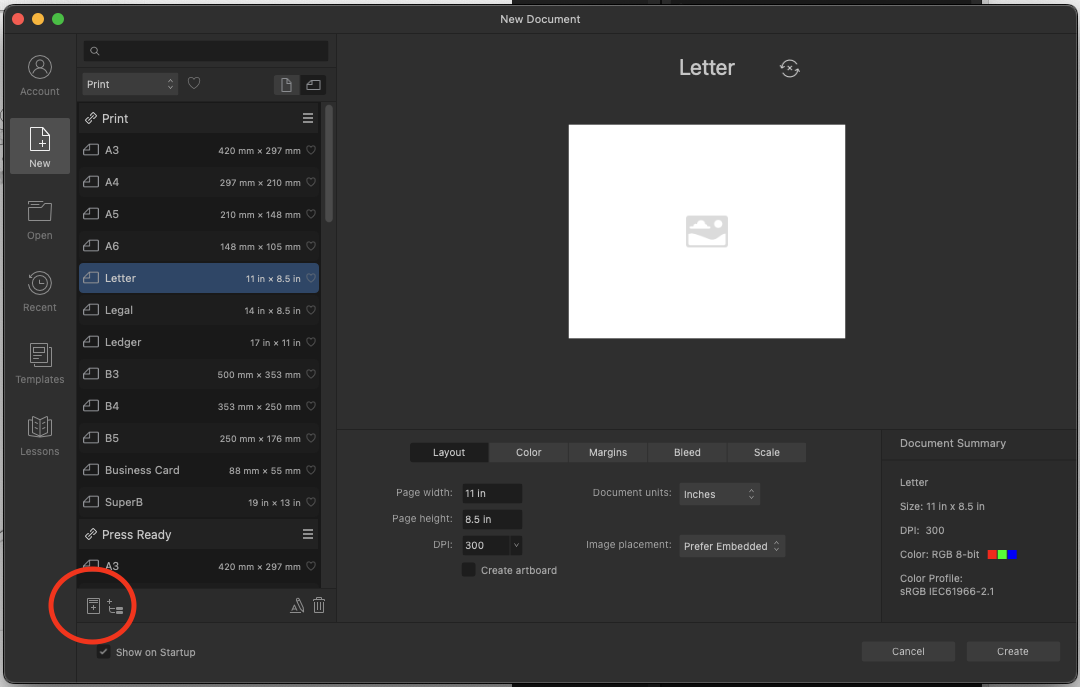Open the Templates section in sidebar
Image resolution: width=1080 pixels, height=687 pixels.
[40, 363]
